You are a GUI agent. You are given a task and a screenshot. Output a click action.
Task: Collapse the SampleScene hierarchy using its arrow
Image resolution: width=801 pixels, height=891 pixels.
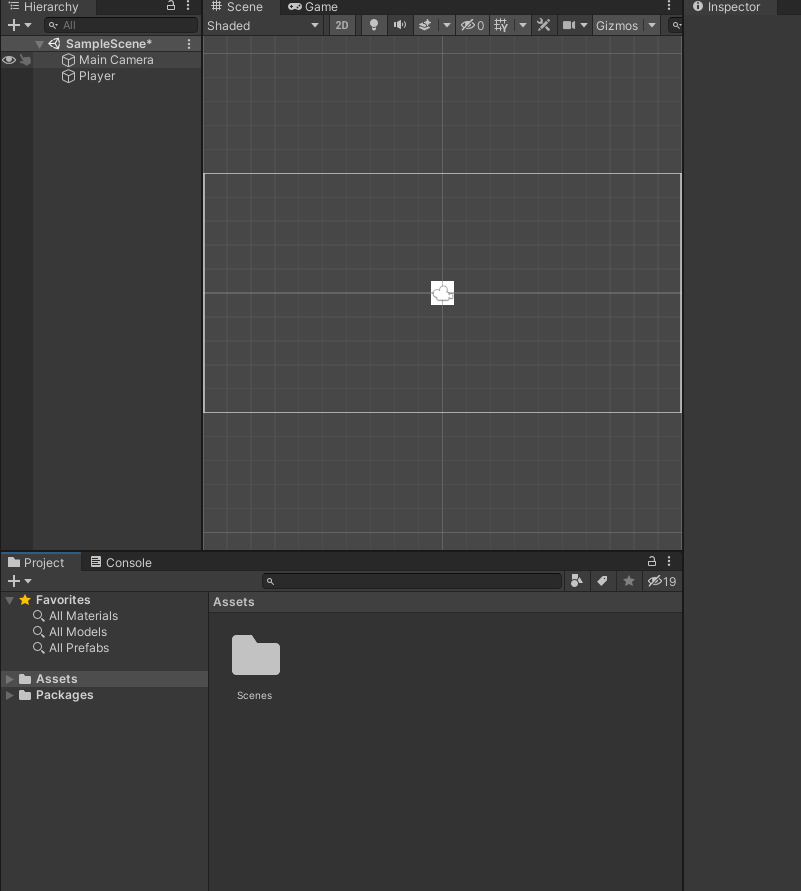(38, 43)
